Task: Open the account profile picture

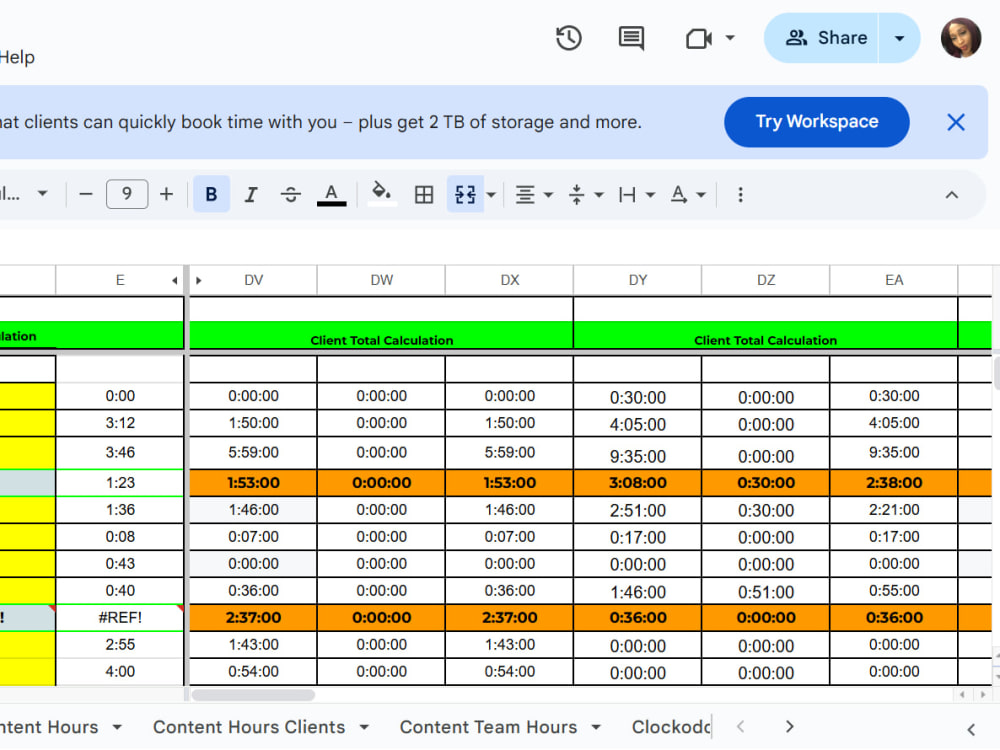Action: (x=960, y=38)
